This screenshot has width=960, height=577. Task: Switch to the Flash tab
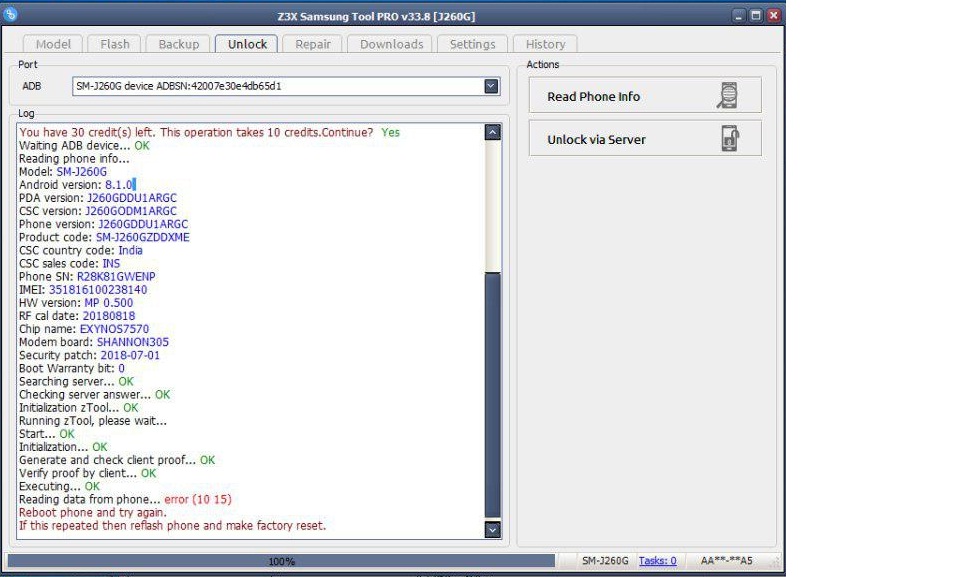(115, 44)
